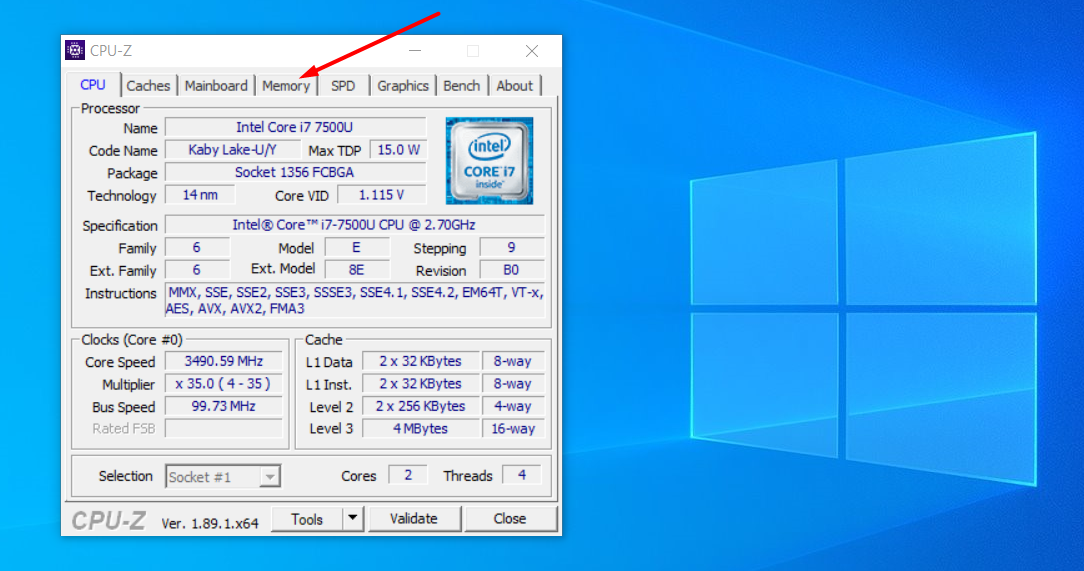Viewport: 1084px width, 571px height.
Task: Click the Level 2 '4-way' value
Action: point(513,406)
